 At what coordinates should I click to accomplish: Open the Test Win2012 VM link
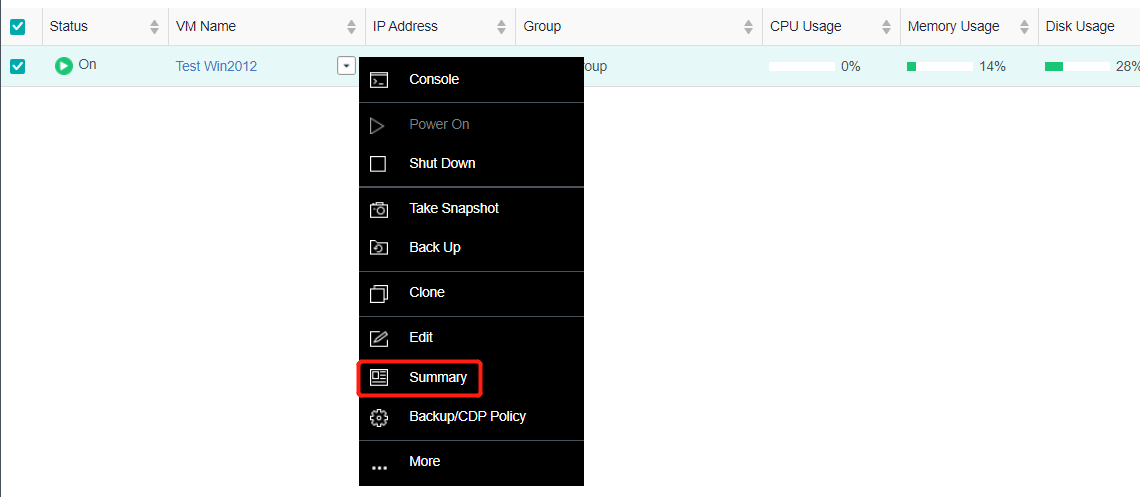pos(216,66)
